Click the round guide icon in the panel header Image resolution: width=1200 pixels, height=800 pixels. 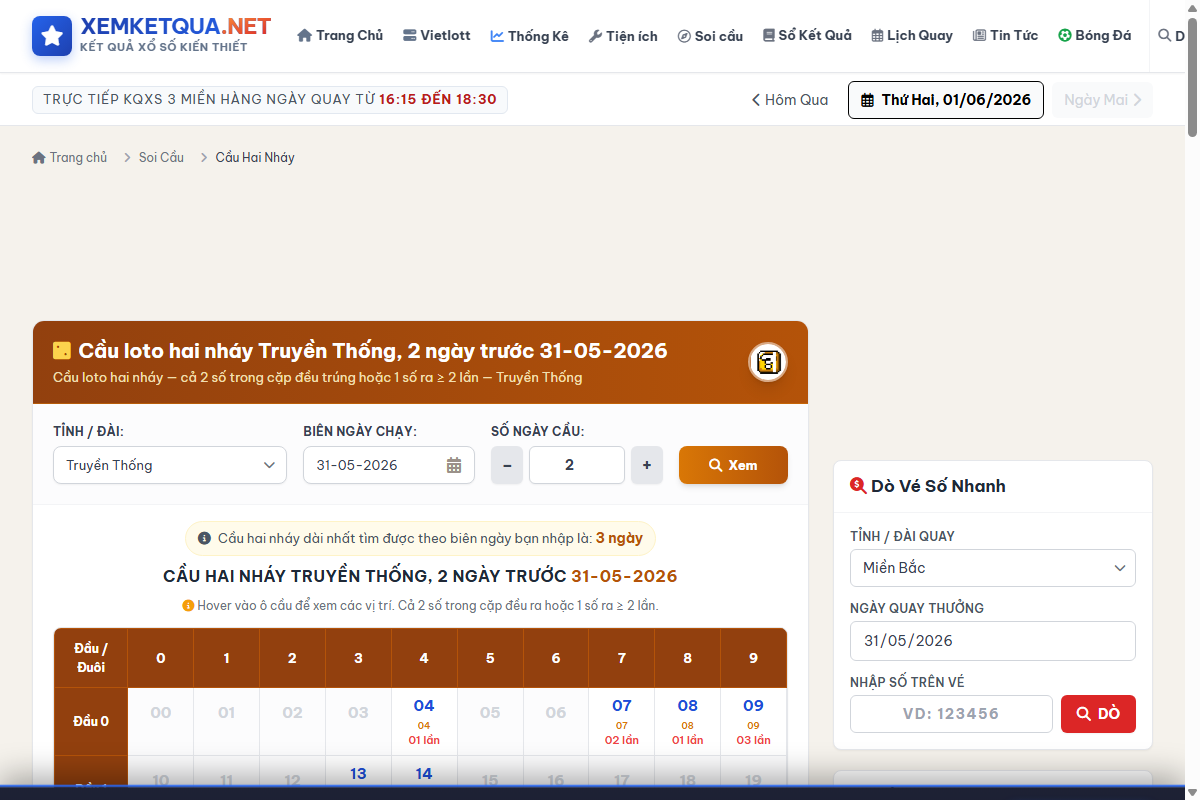[x=768, y=362]
